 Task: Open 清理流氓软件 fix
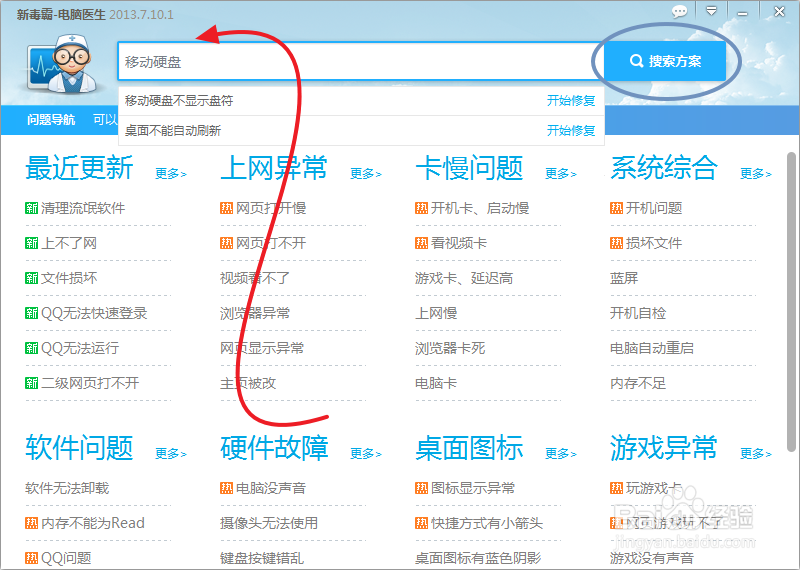pos(83,208)
